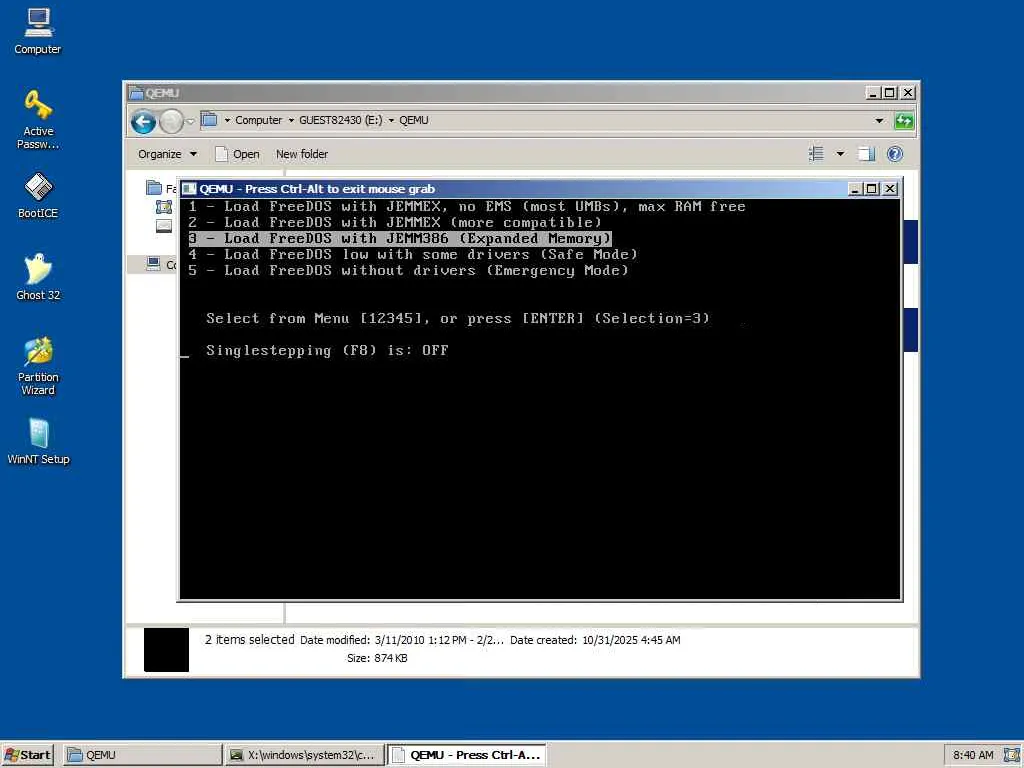Click the Favorites folder icon in navigation pane

154,188
